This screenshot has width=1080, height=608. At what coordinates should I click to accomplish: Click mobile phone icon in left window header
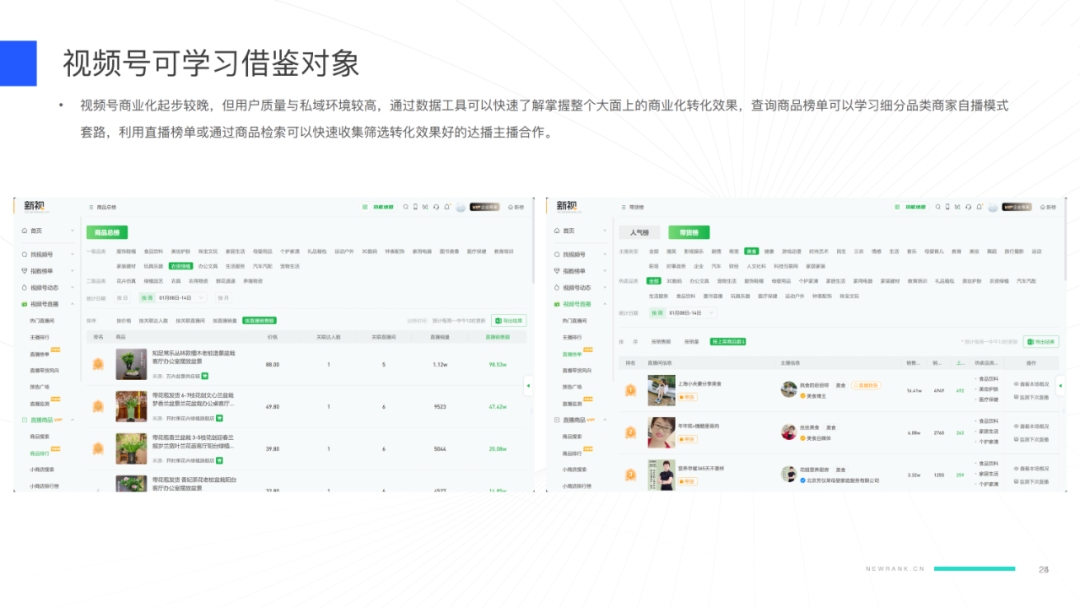(x=415, y=207)
